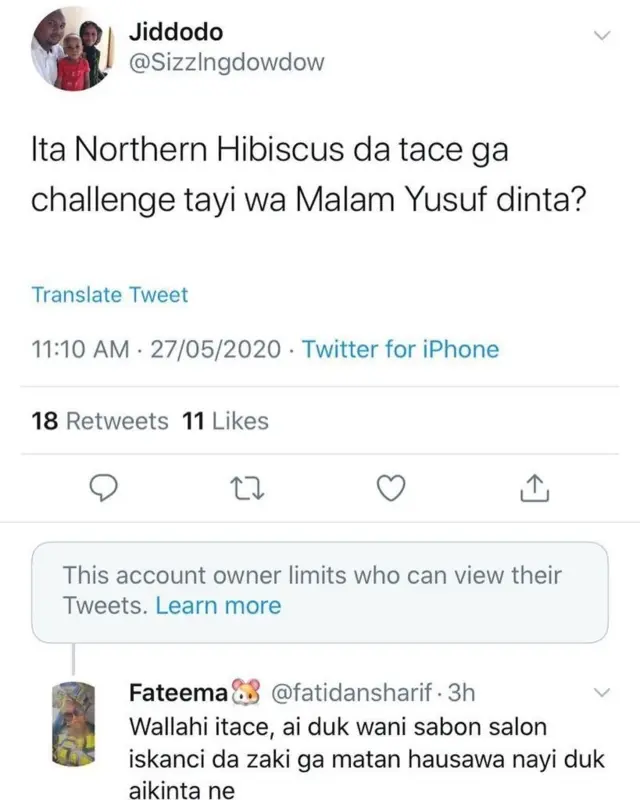
Task: Expand options chevron on Fateema's reply
Action: click(602, 692)
